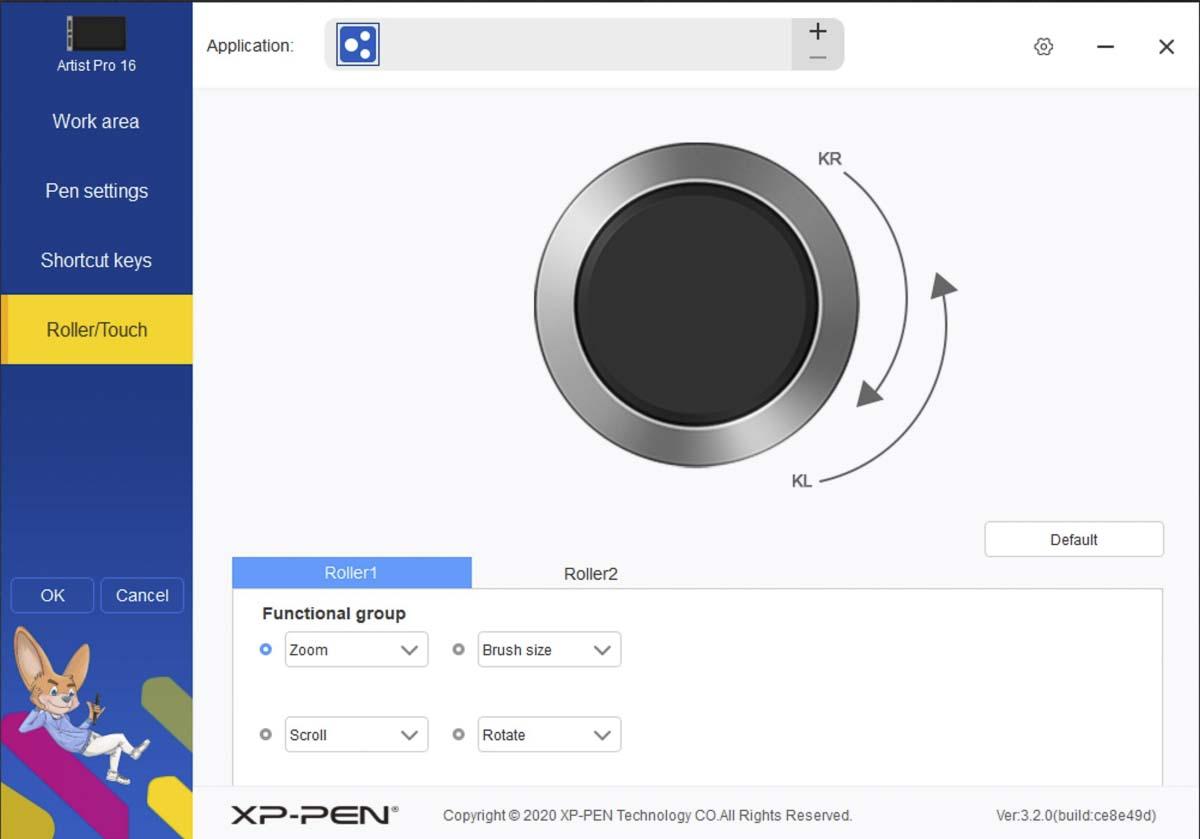Select the Zoom radio button
This screenshot has width=1200, height=839.
tap(266, 649)
